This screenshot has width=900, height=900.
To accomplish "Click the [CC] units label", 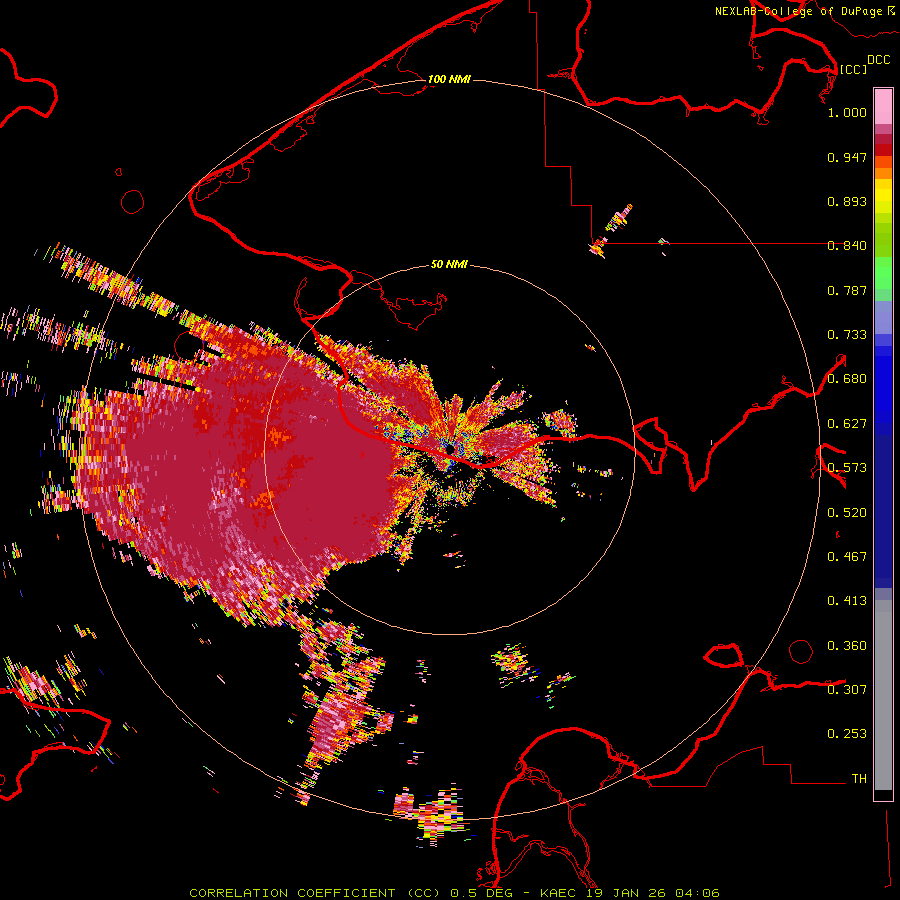I will pyautogui.click(x=853, y=69).
